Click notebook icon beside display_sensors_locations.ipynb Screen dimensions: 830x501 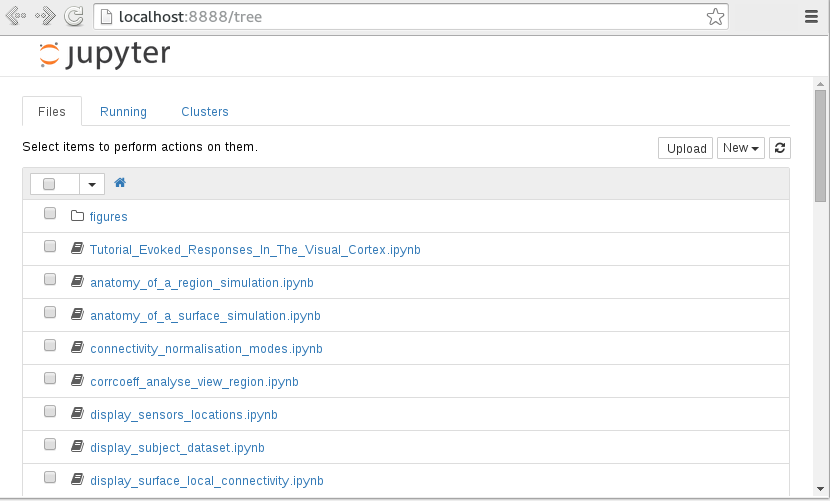click(x=77, y=413)
